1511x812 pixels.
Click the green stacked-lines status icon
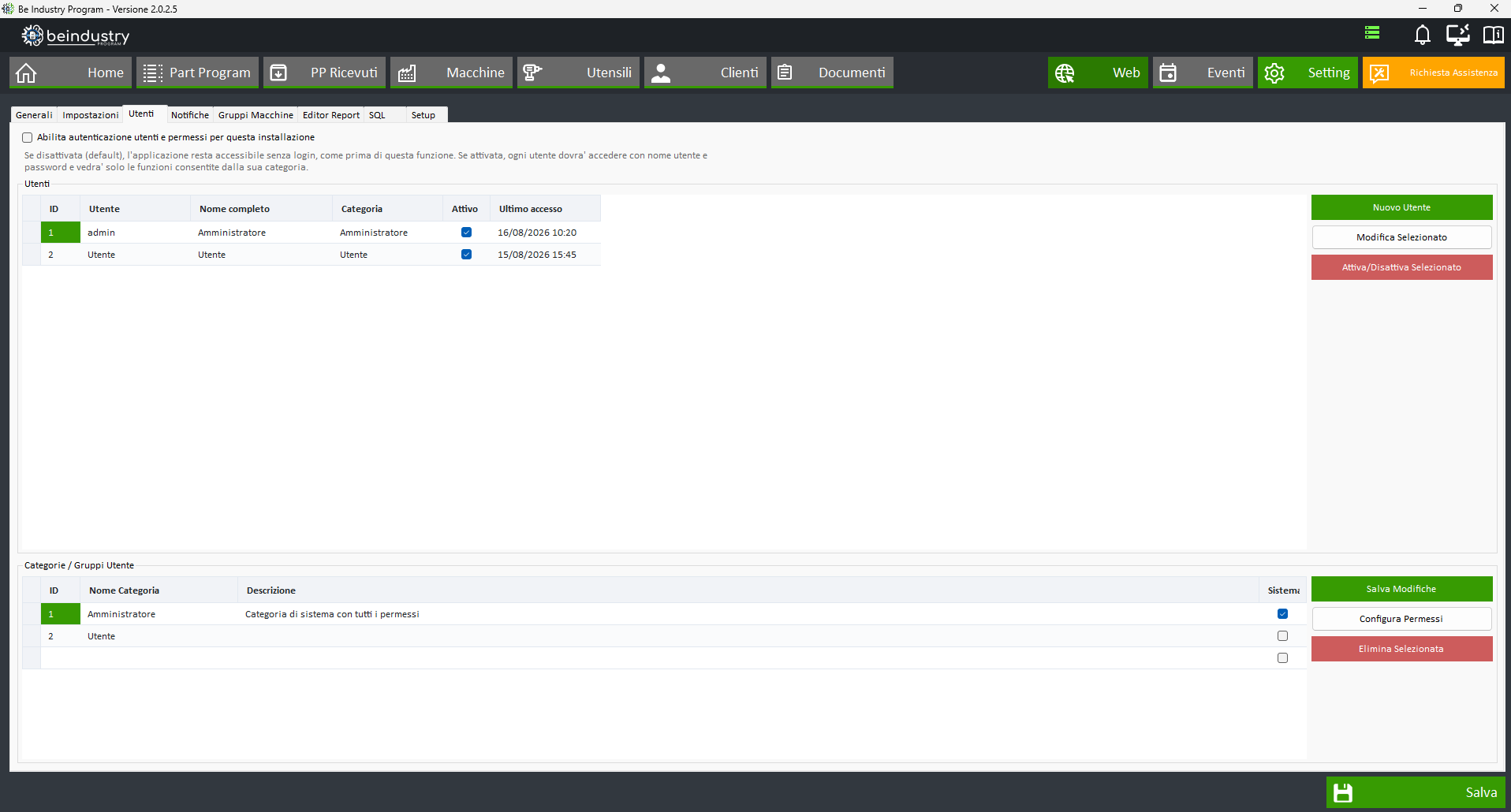click(x=1372, y=32)
